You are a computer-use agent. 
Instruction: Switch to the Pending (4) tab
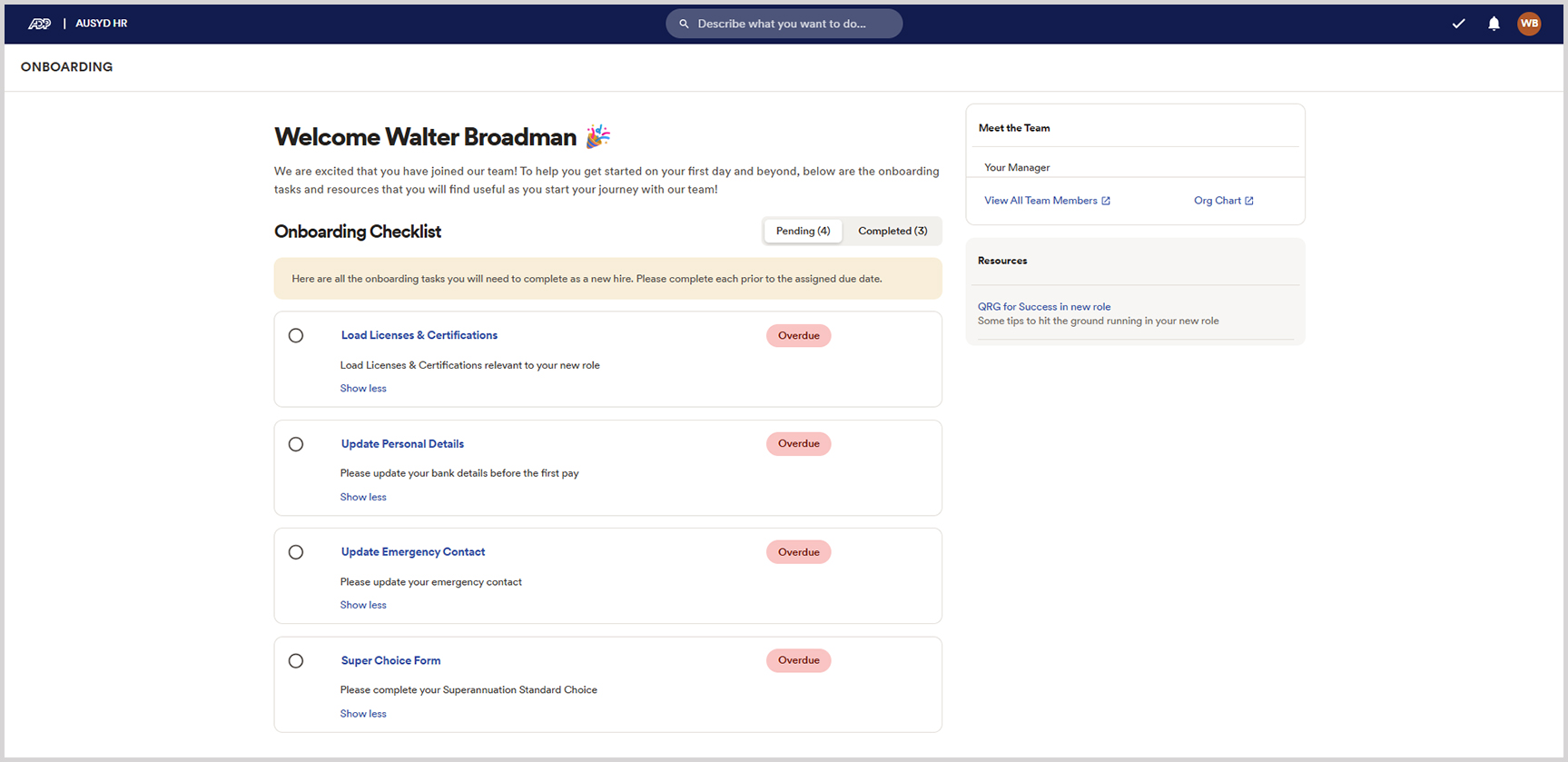(803, 231)
